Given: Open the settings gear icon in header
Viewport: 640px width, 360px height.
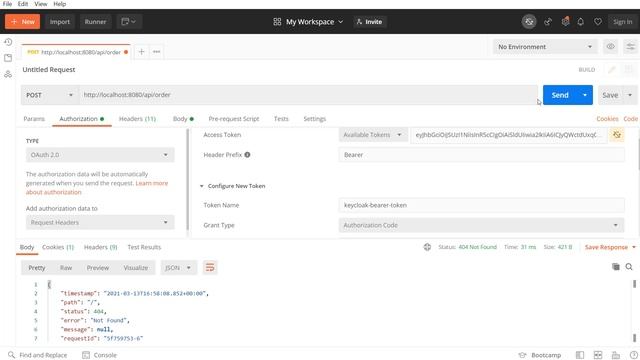Looking at the screenshot, I should (x=565, y=22).
